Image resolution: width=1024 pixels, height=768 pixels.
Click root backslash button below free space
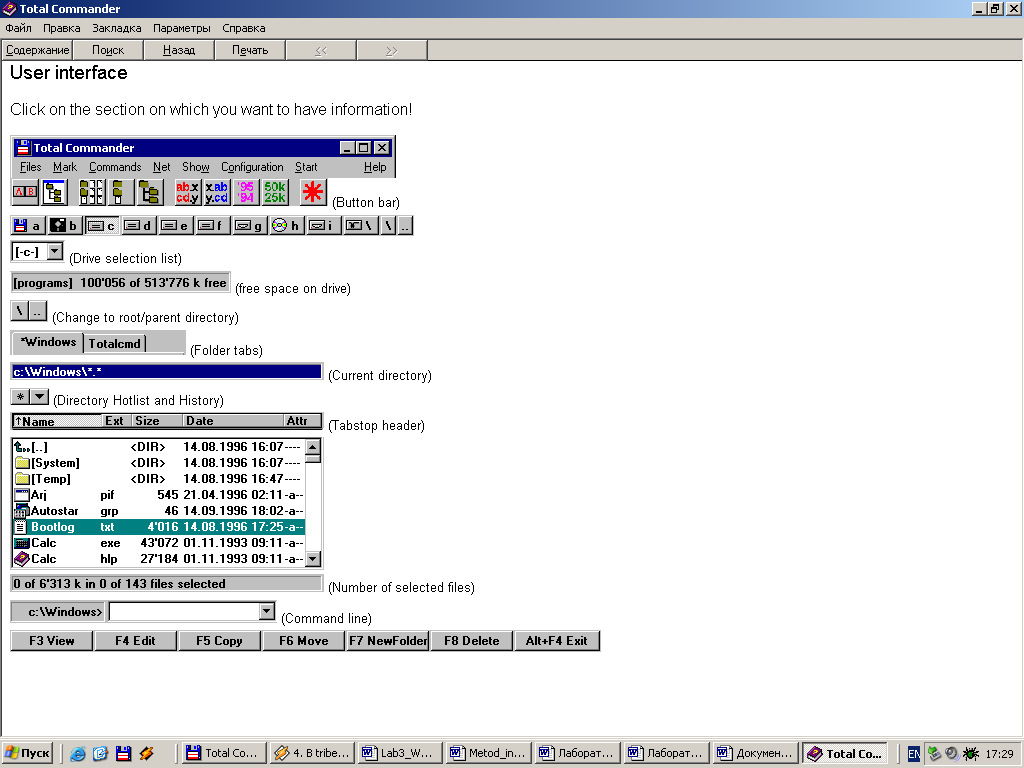pyautogui.click(x=20, y=311)
